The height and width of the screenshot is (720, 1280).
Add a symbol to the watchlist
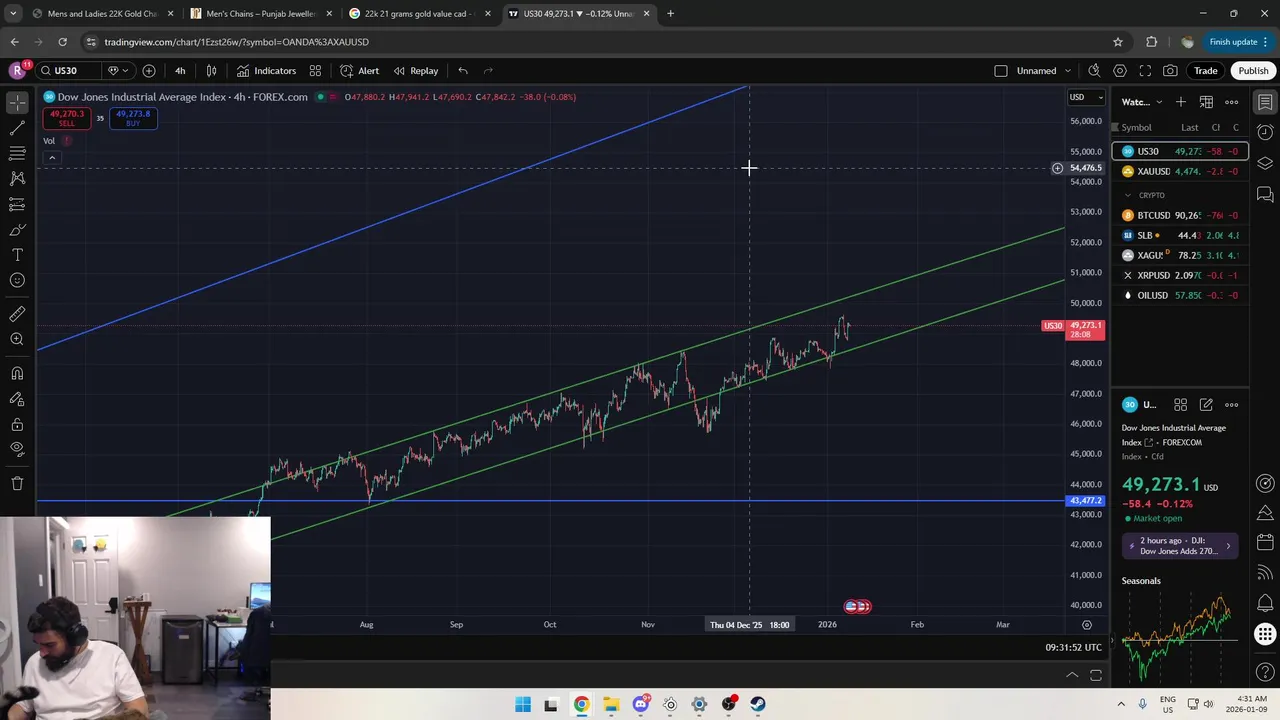pyautogui.click(x=1181, y=102)
